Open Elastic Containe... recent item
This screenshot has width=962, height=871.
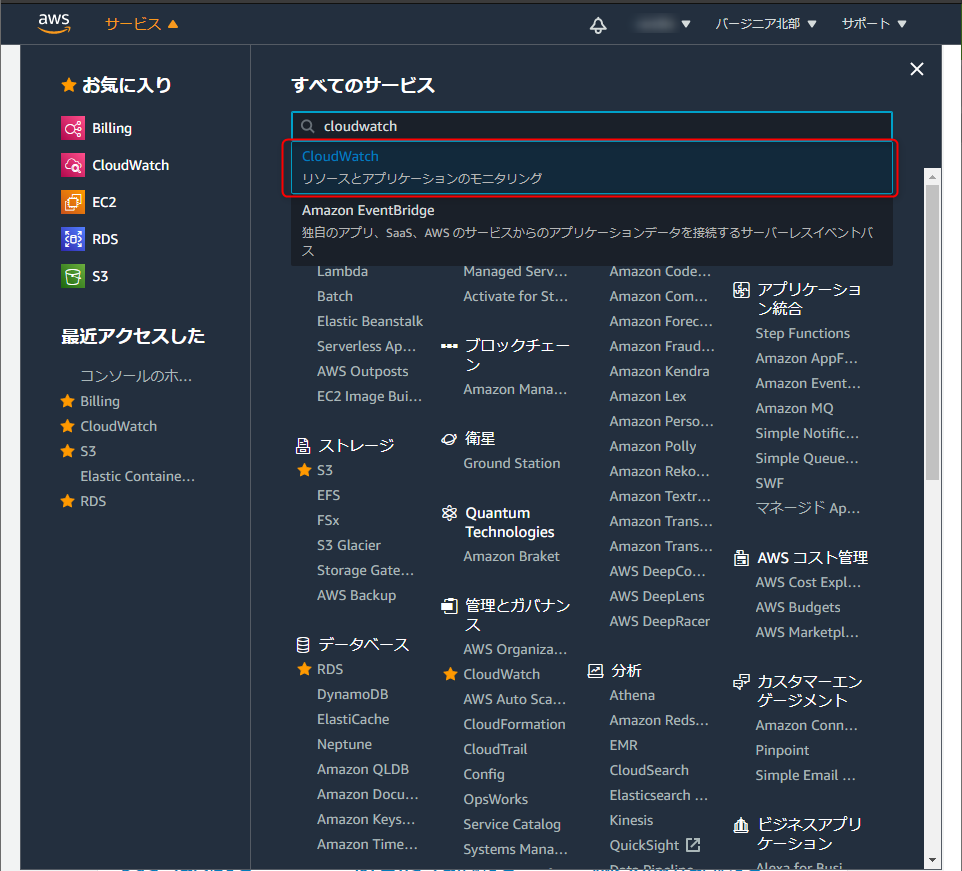pos(137,476)
